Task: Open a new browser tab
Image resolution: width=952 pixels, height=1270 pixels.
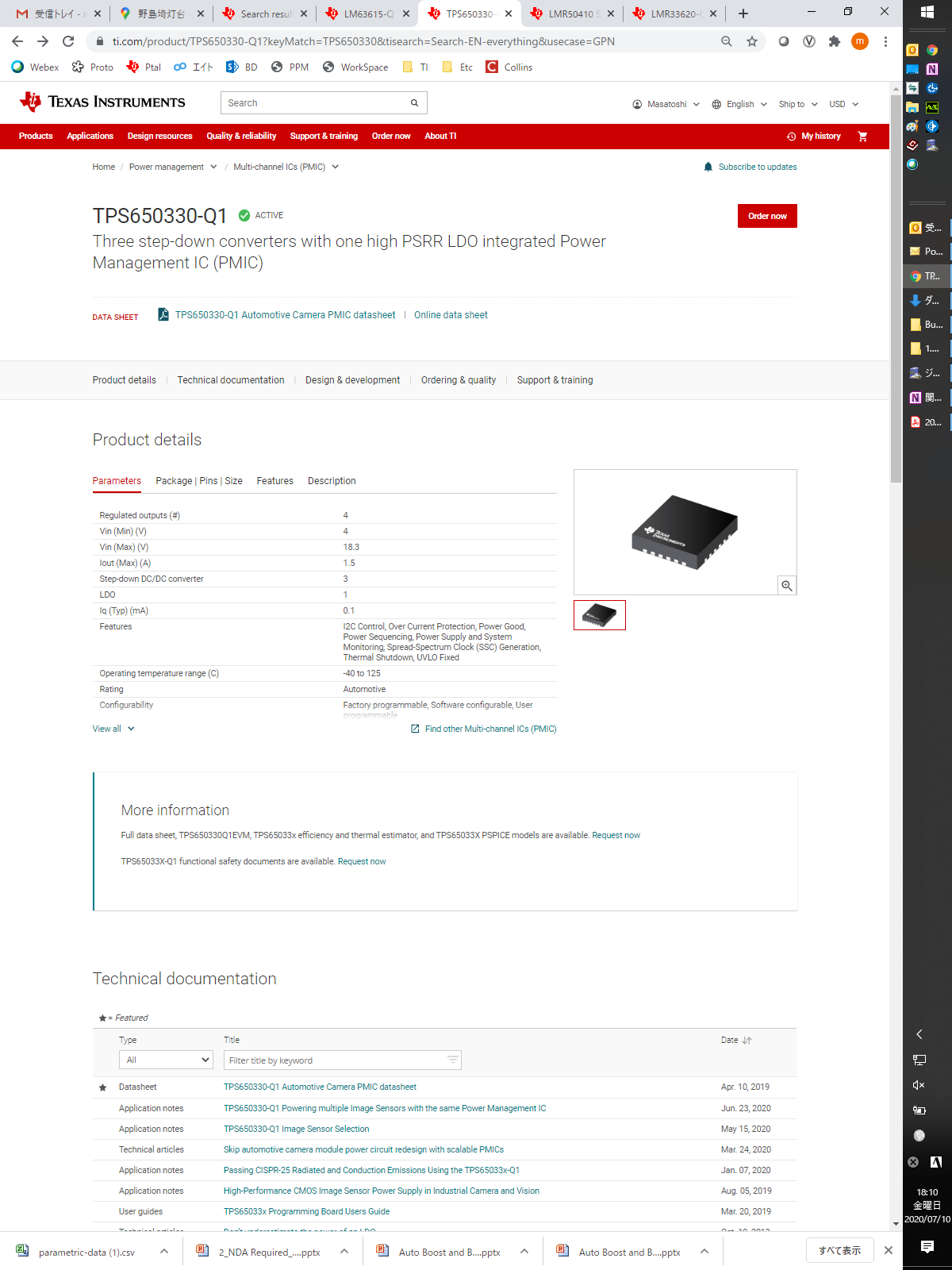Action: [x=743, y=13]
